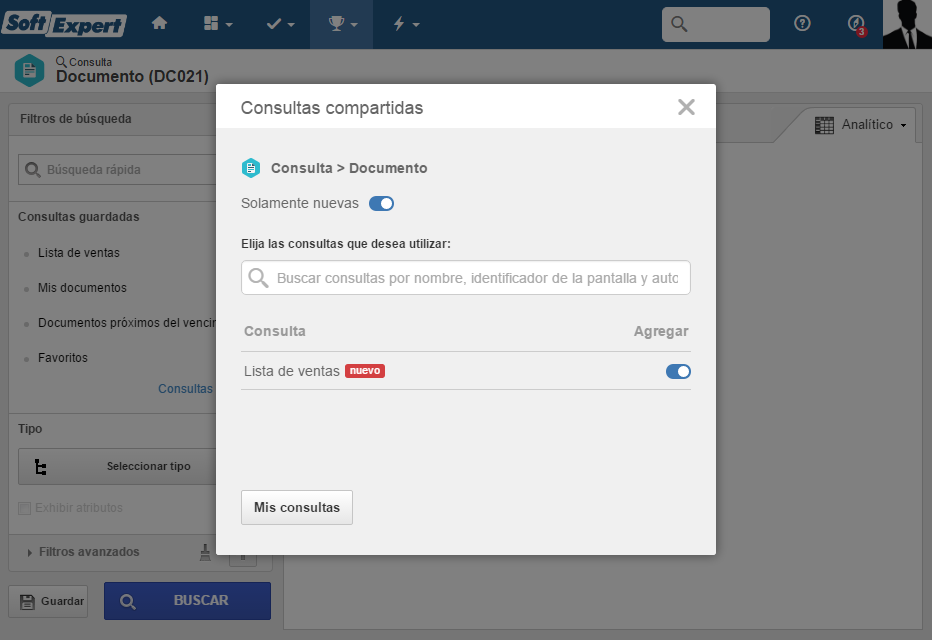Open the lightning bolt quick actions menu
Viewport: 932px width, 640px height.
[406, 24]
